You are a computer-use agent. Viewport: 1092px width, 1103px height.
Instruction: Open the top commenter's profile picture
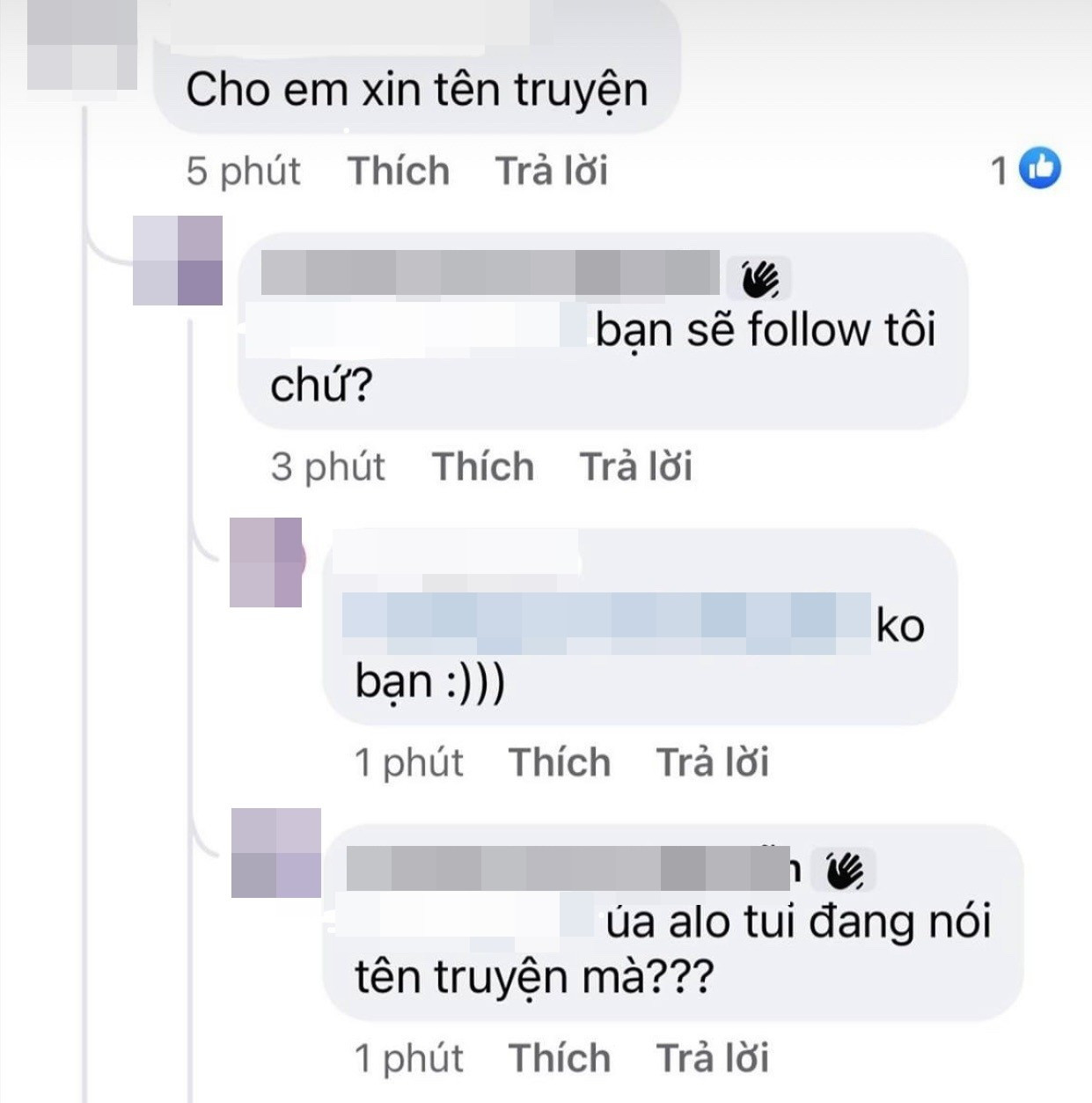[81, 44]
